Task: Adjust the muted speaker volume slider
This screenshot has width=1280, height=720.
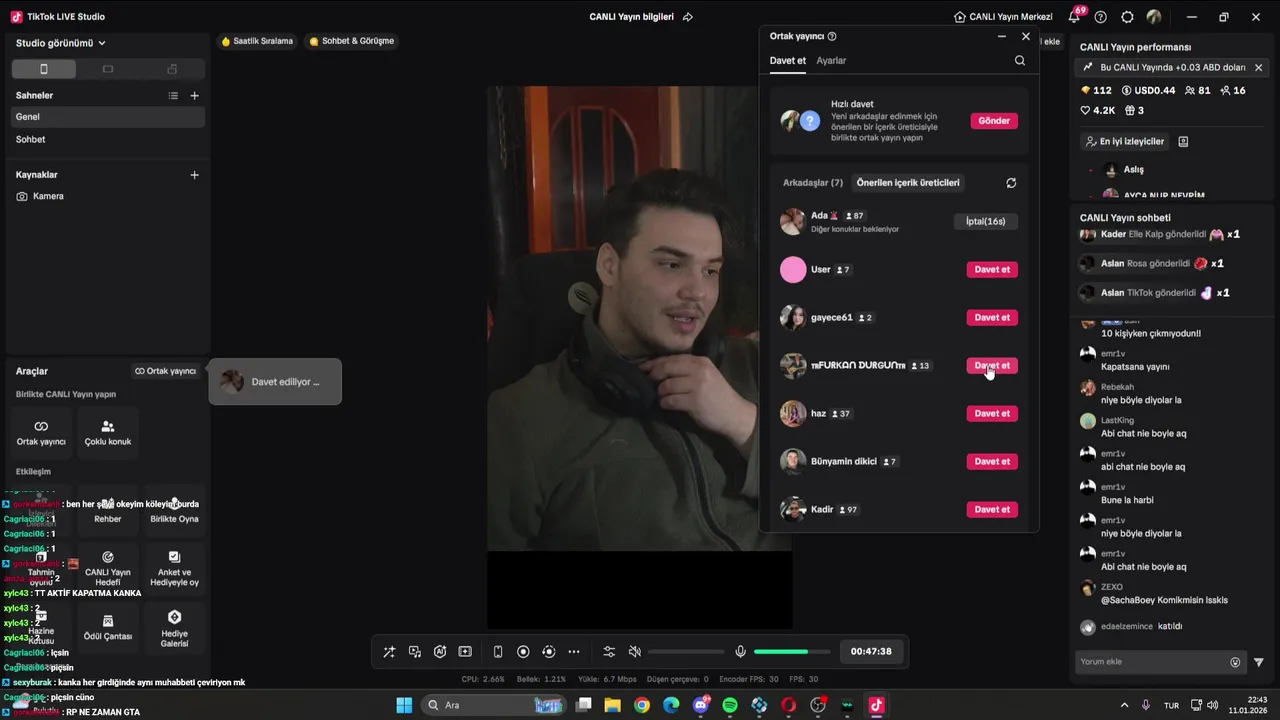Action: pyautogui.click(x=686, y=652)
